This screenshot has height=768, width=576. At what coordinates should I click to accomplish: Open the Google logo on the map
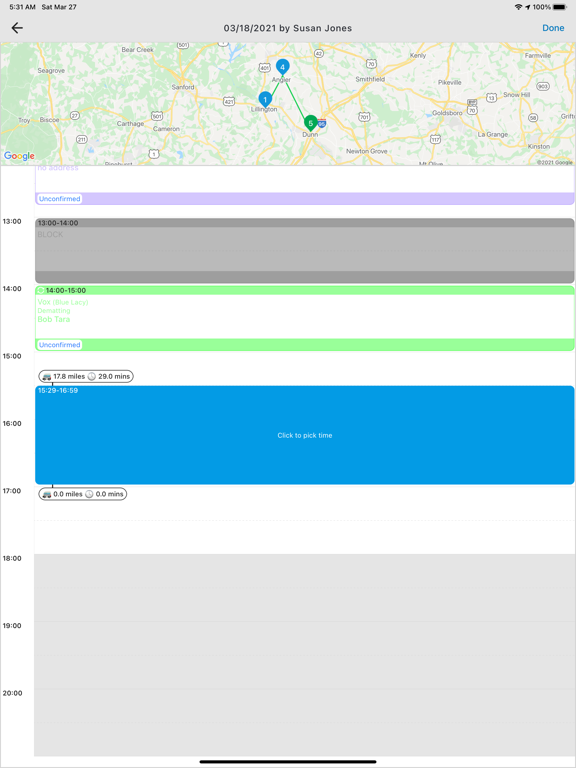pyautogui.click(x=19, y=156)
